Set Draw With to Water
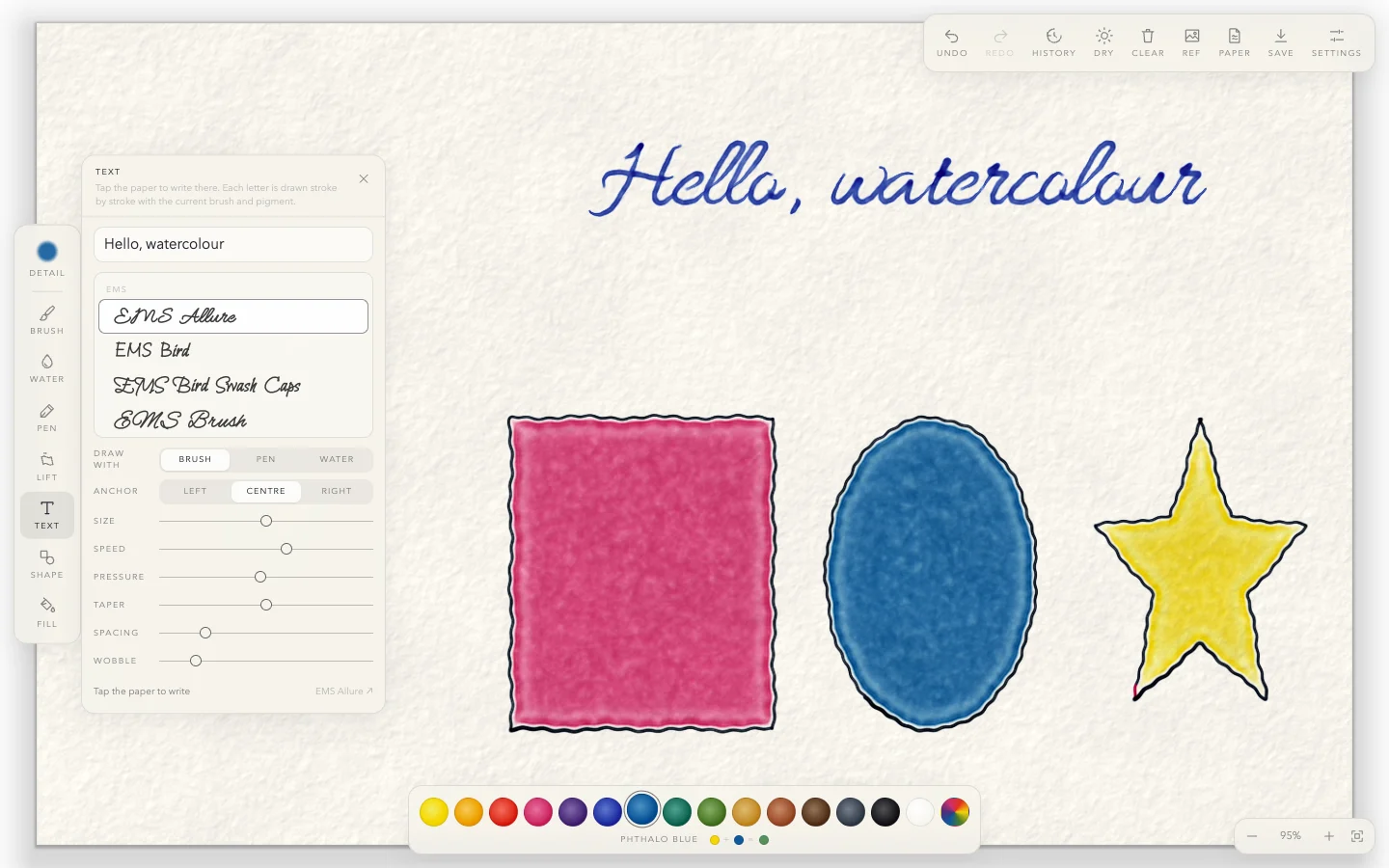 click(337, 459)
